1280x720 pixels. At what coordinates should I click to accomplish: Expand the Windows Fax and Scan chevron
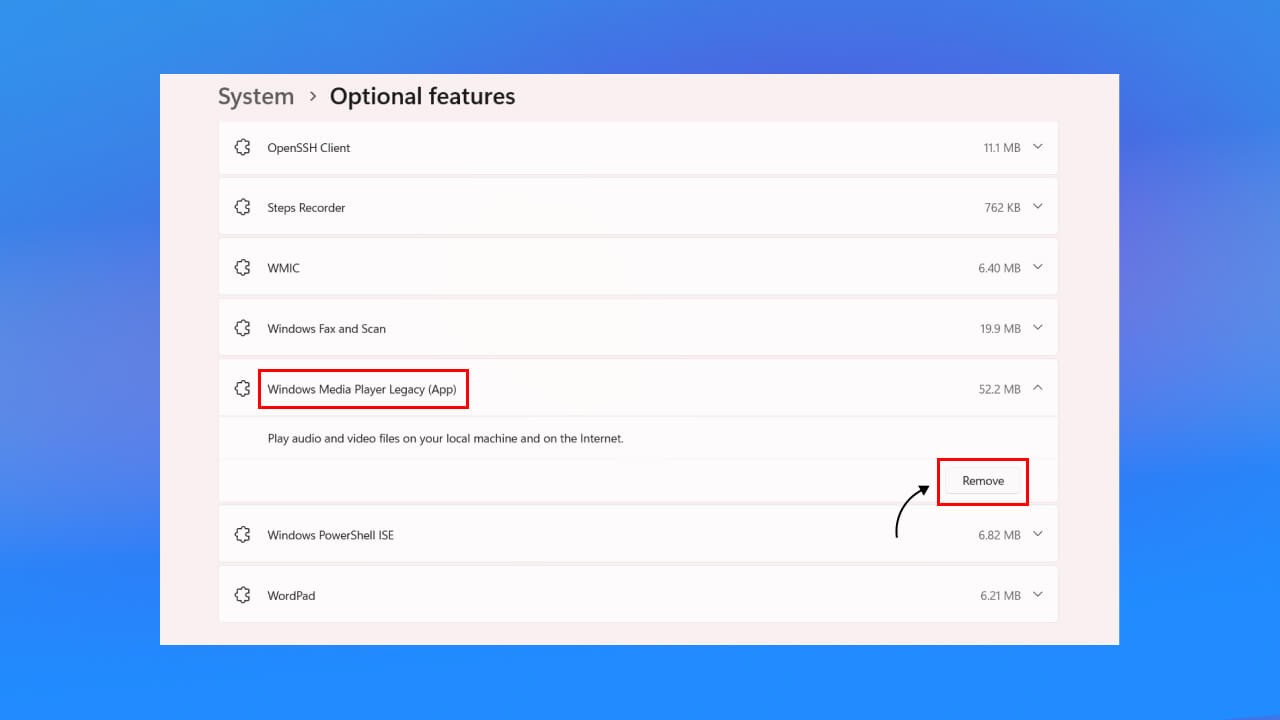coord(1037,328)
